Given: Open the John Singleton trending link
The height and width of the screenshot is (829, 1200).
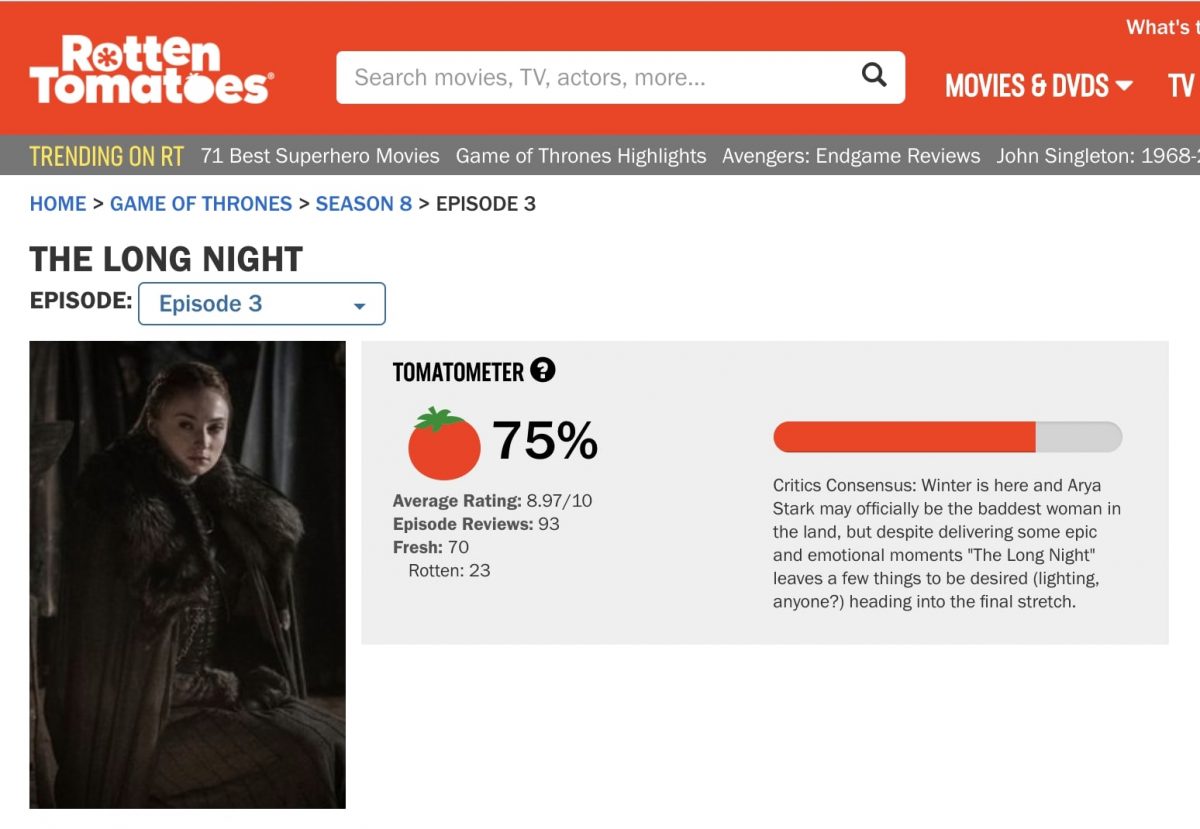Looking at the screenshot, I should [1097, 156].
